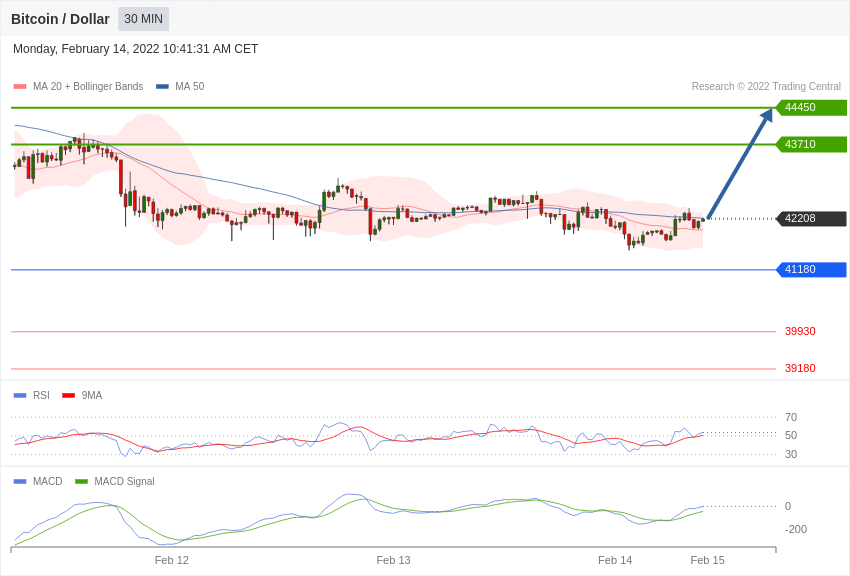Click the MA 50 legend swatch
Image resolution: width=850 pixels, height=576 pixels.
162,87
